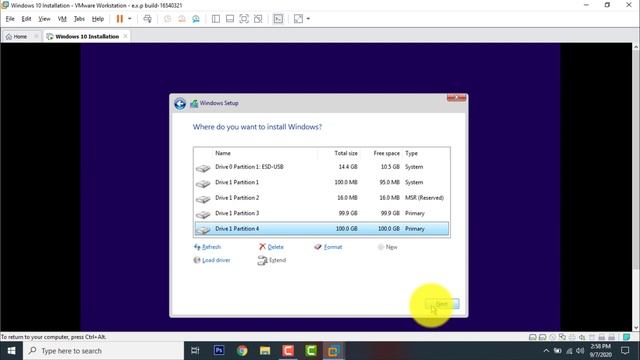This screenshot has width=640, height=360.
Task: Click the Revert to Snapshot toolbar icon
Action: 182,19
